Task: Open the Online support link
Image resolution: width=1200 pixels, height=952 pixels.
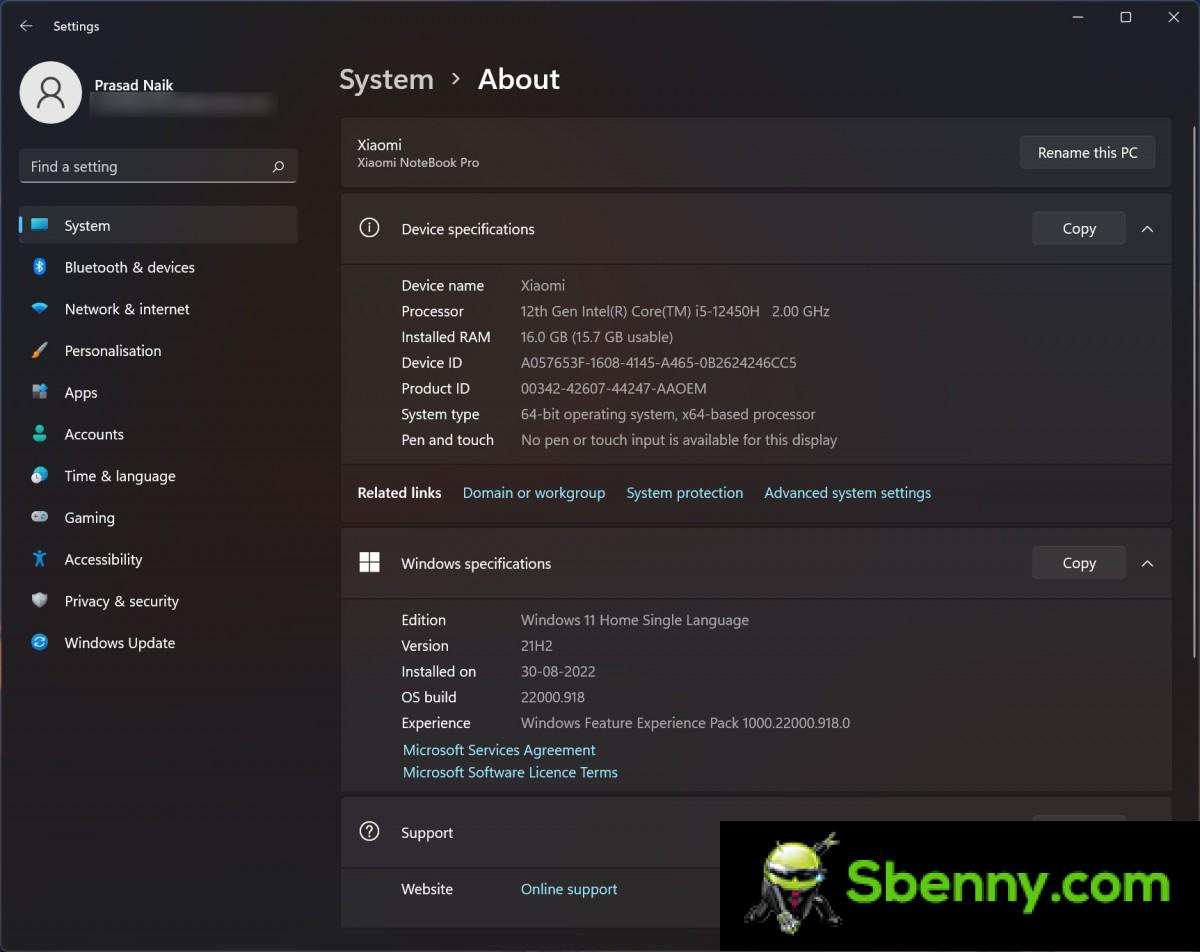Action: [569, 889]
